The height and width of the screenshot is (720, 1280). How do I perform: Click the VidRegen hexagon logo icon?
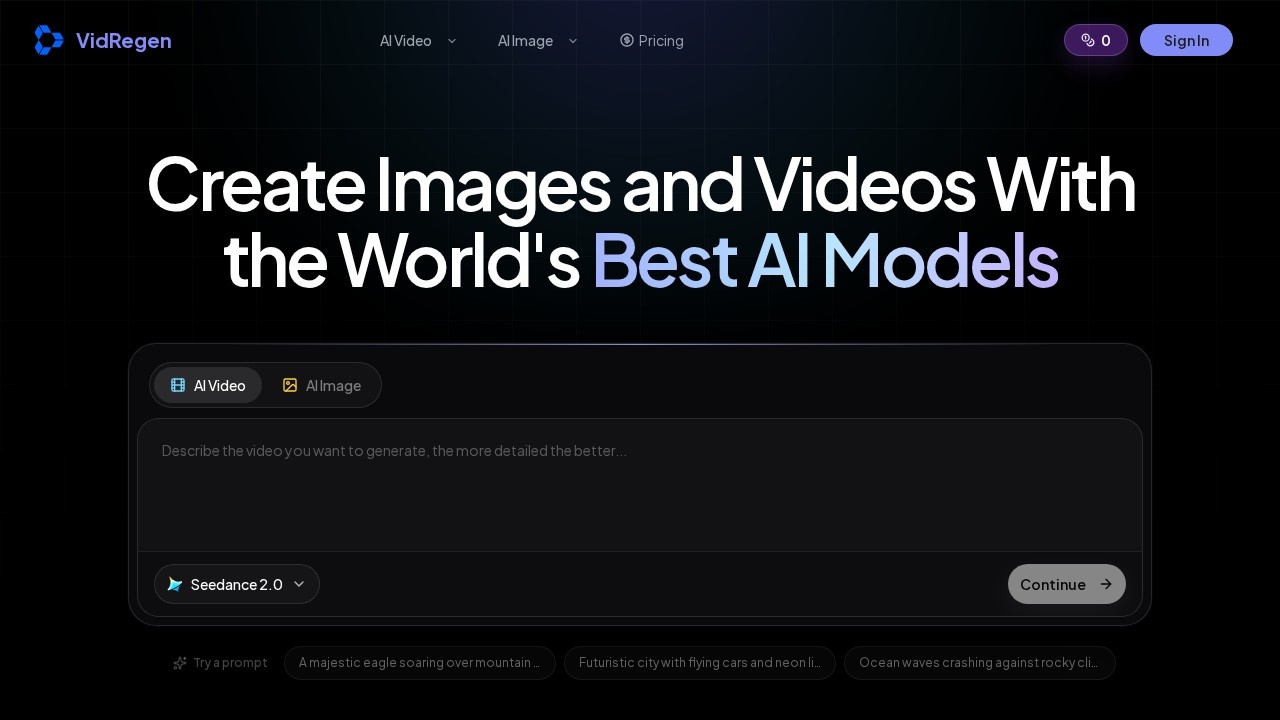(49, 40)
